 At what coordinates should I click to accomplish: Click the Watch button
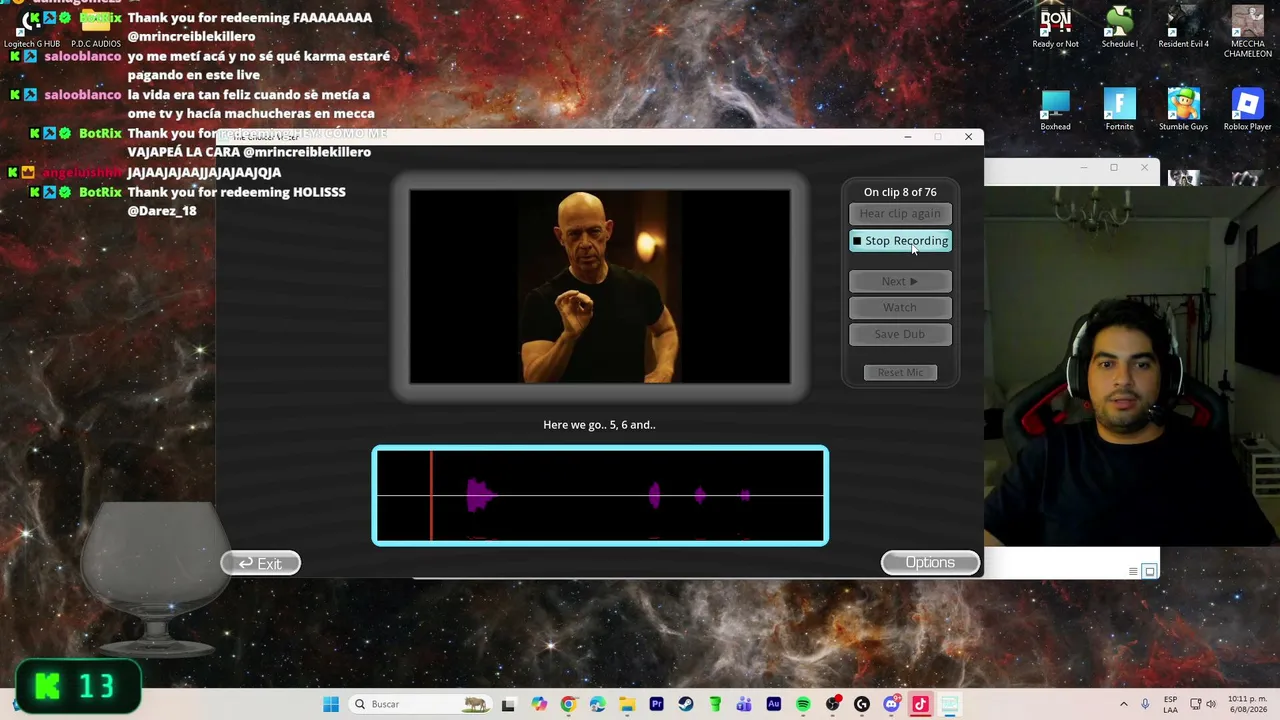tap(900, 307)
